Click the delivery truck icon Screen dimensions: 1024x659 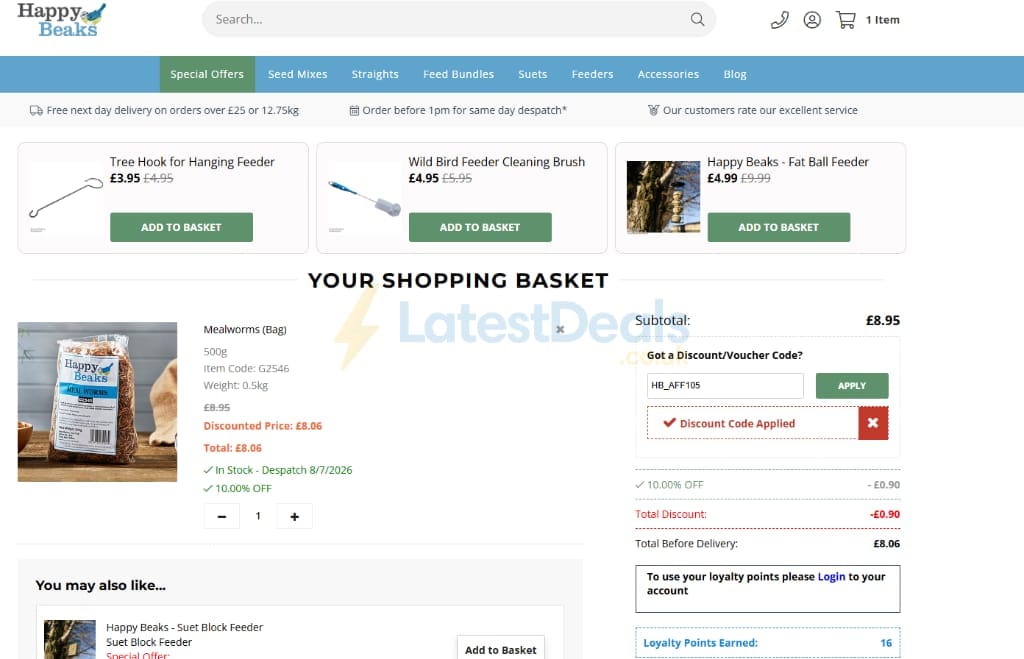(36, 110)
